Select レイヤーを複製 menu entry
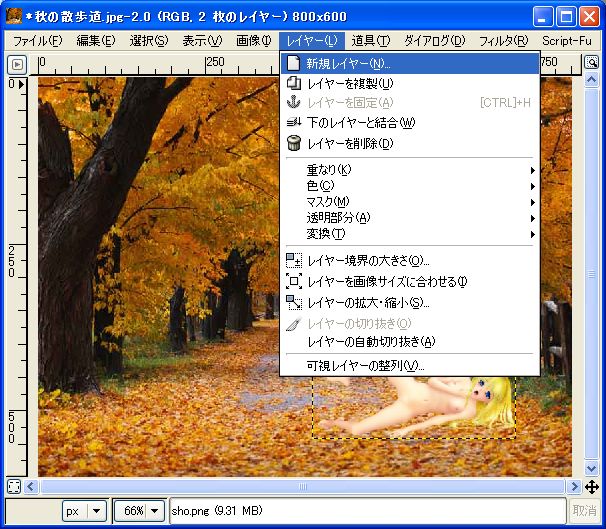Screen dimensions: 606x529 point(410,83)
